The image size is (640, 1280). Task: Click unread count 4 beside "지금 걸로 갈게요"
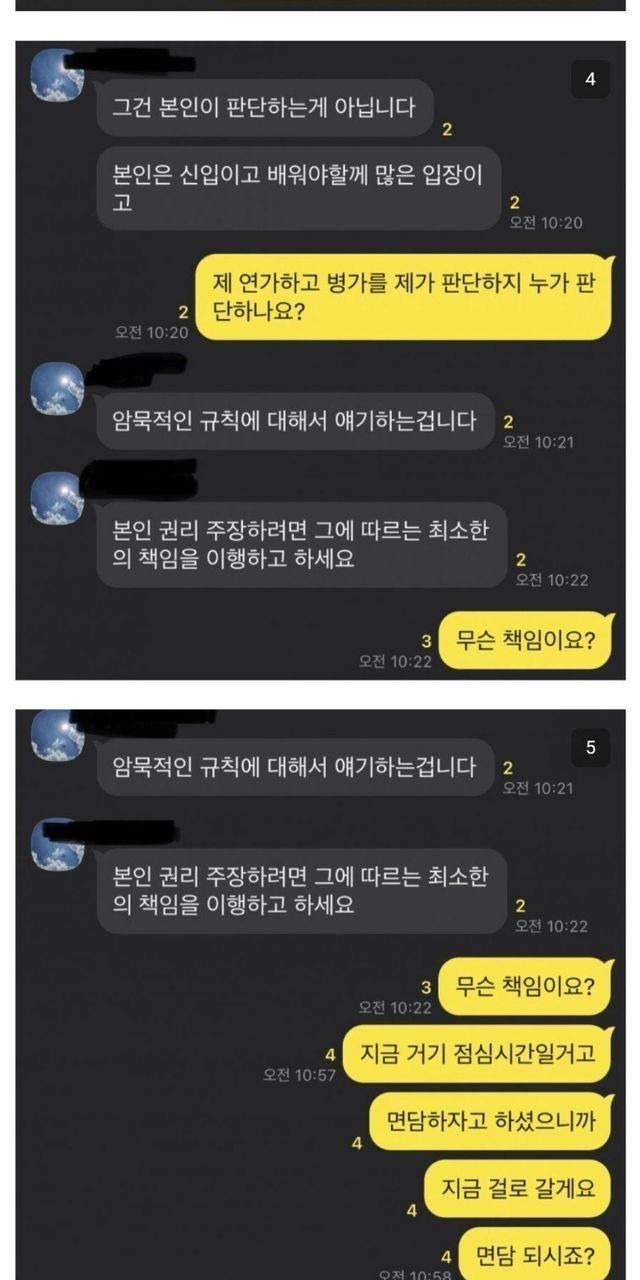411,1210
